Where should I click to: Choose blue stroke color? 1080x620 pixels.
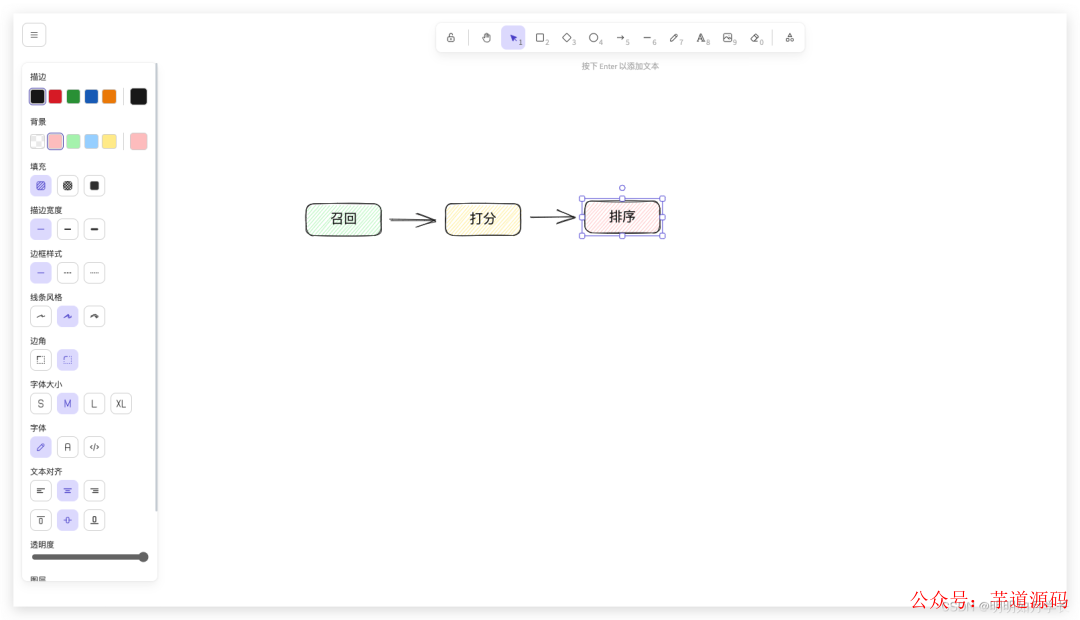point(91,96)
